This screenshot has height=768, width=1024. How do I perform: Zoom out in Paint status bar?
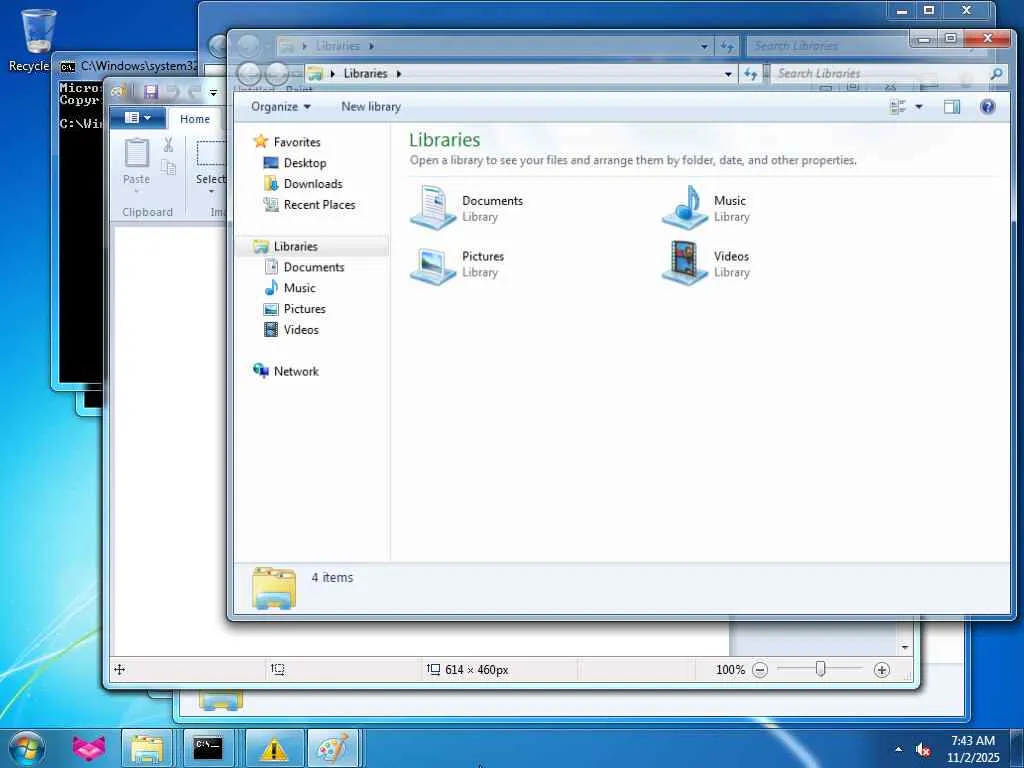click(760, 669)
